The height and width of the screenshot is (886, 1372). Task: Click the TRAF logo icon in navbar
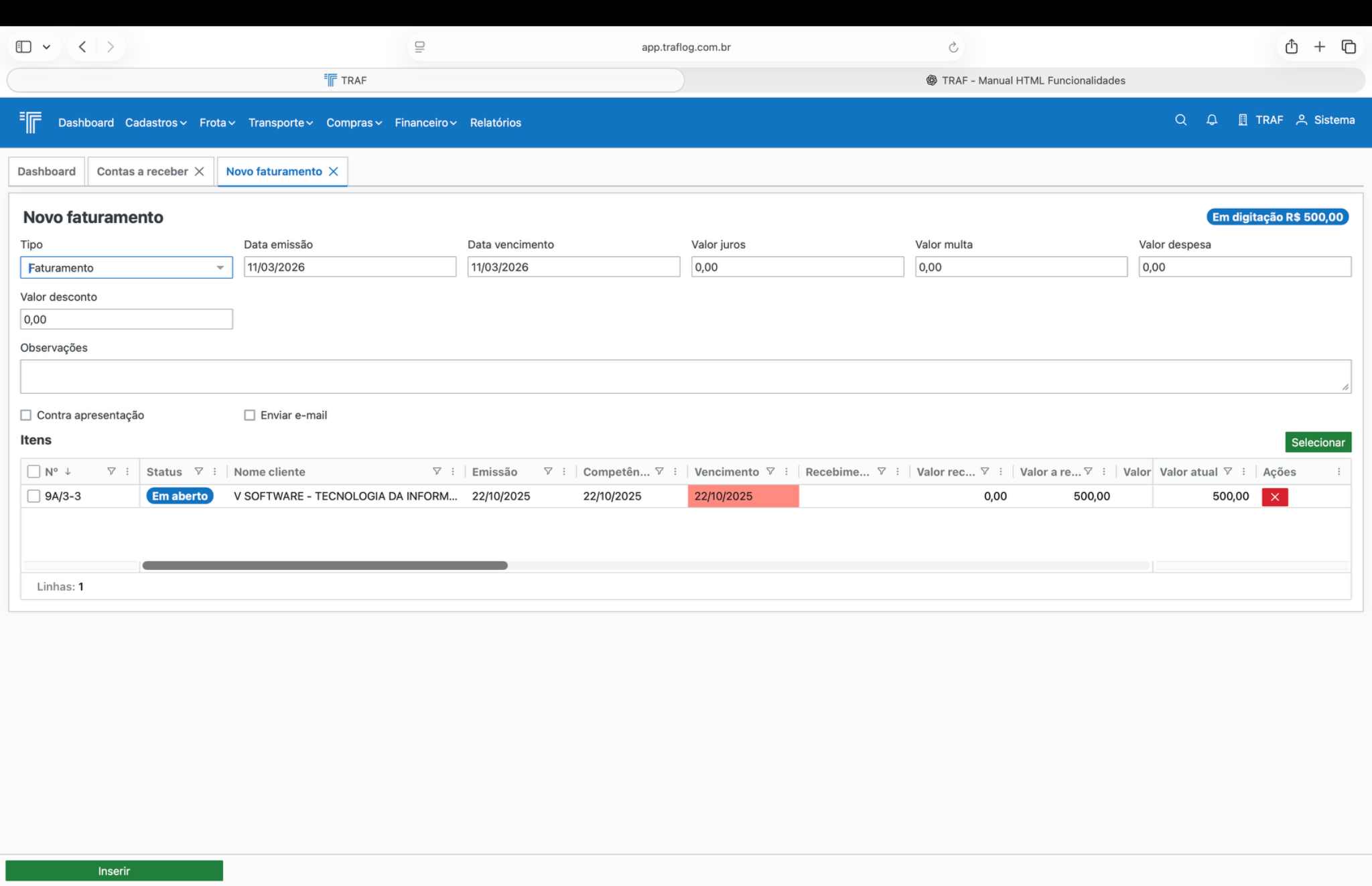point(31,122)
